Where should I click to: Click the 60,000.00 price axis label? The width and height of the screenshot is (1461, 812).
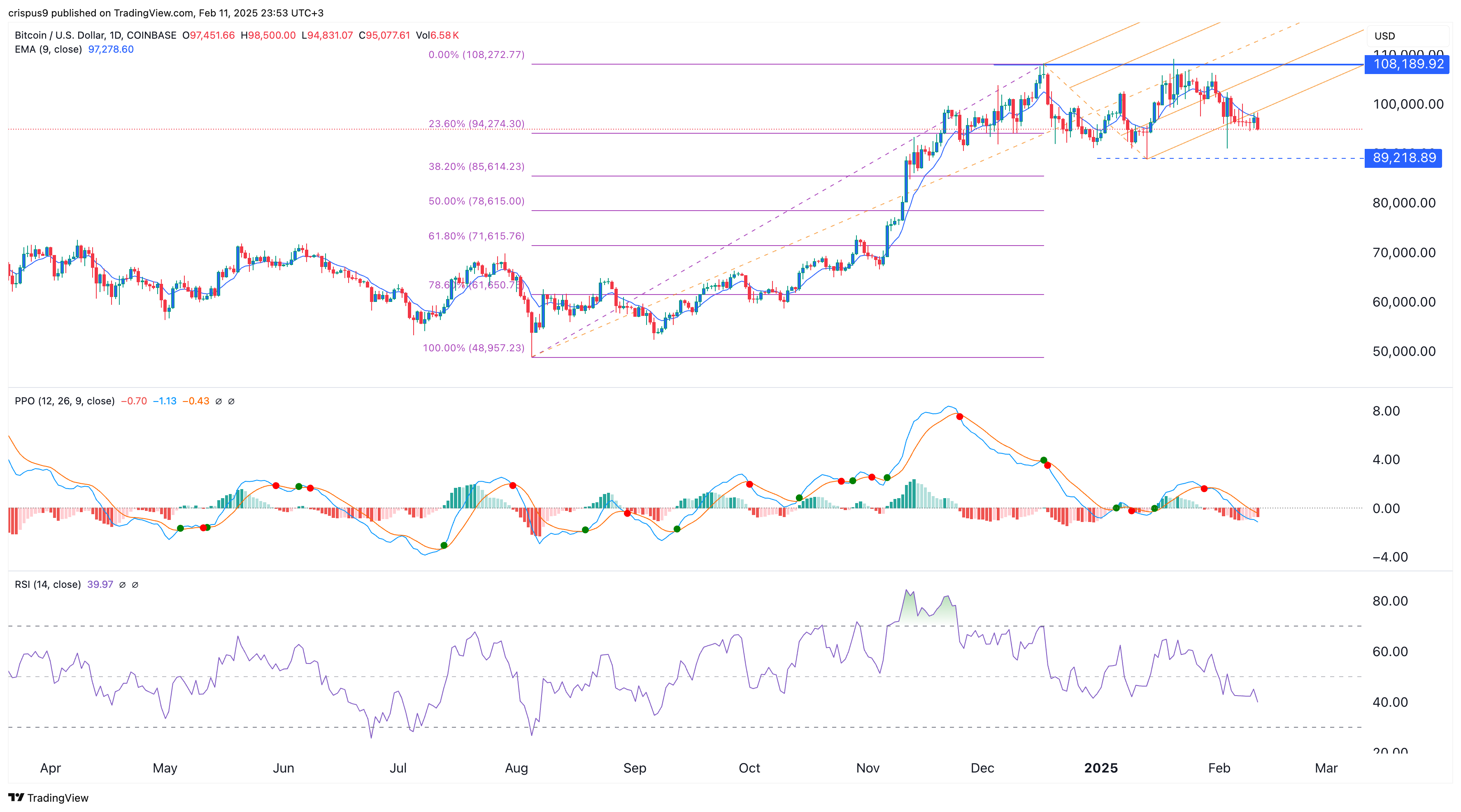click(x=1404, y=302)
